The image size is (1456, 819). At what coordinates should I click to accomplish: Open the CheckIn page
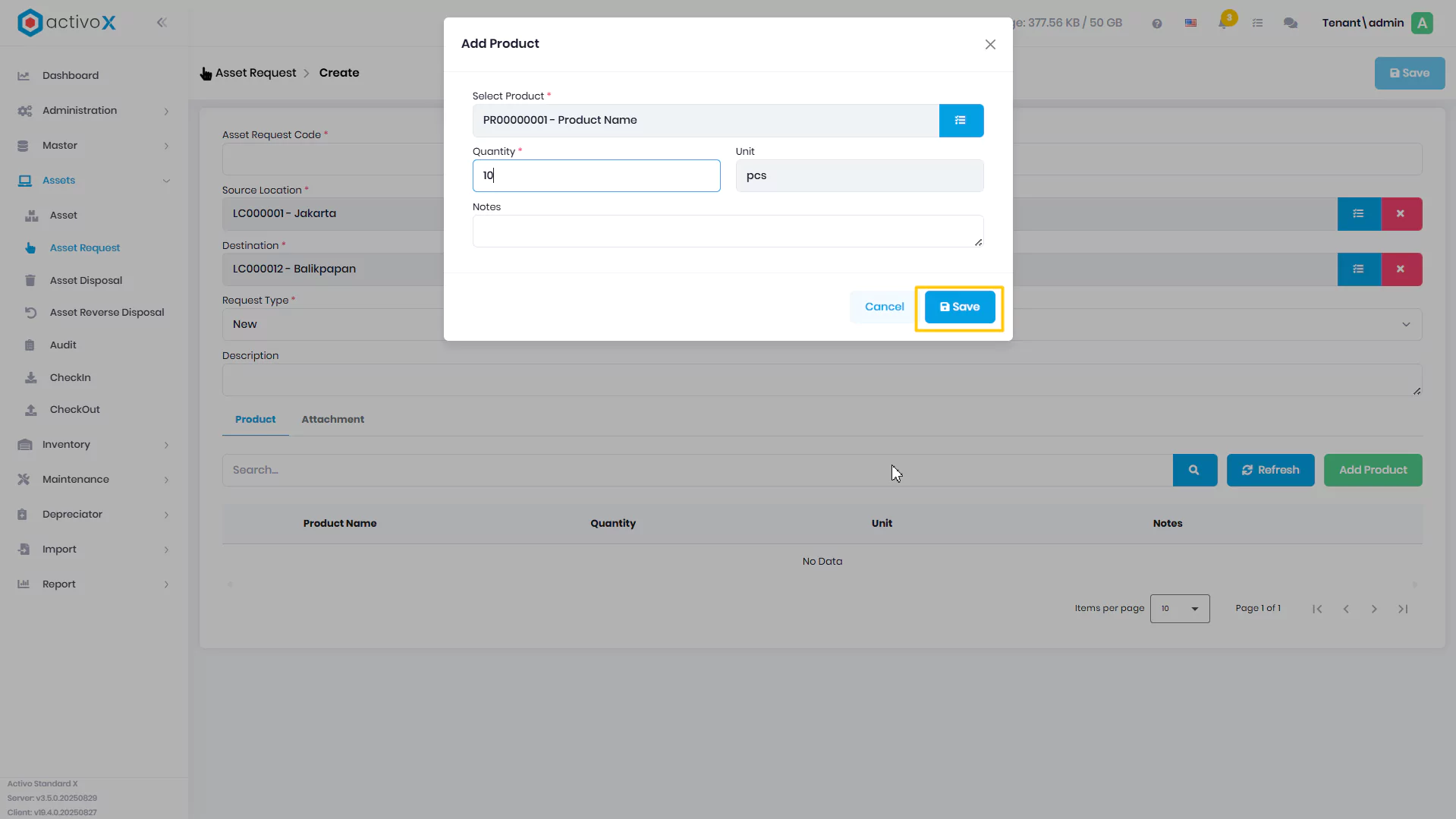[70, 378]
